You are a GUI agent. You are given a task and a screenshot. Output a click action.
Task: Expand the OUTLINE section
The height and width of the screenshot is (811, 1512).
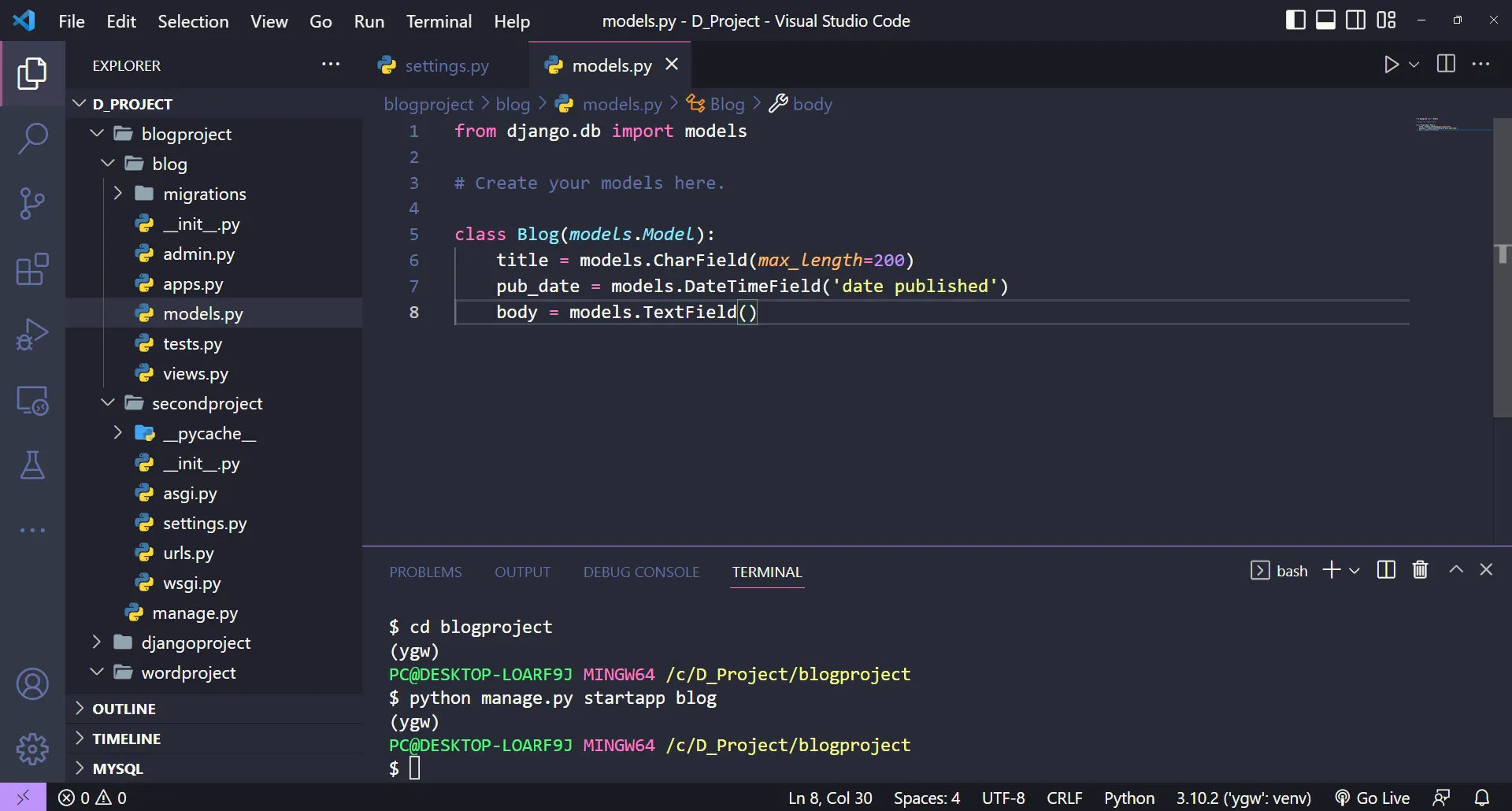[124, 709]
